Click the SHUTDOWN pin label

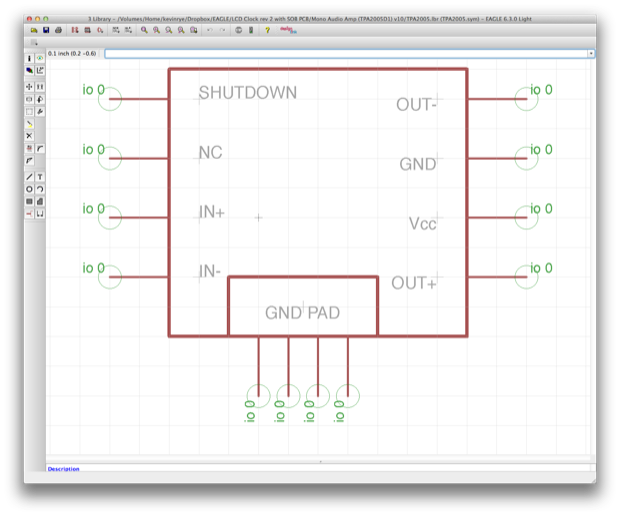[x=248, y=93]
